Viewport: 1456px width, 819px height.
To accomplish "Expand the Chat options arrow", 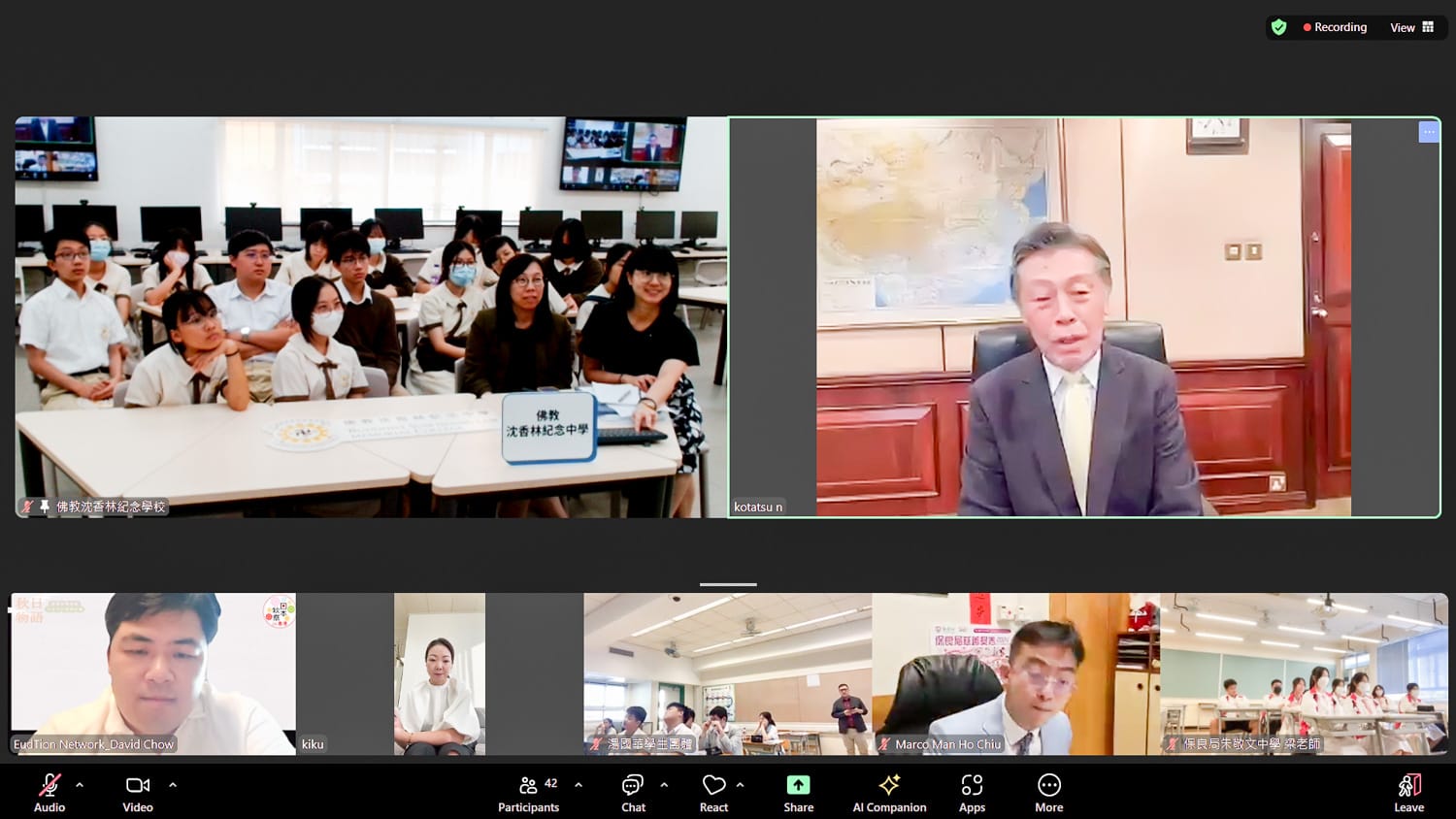I will tap(664, 784).
